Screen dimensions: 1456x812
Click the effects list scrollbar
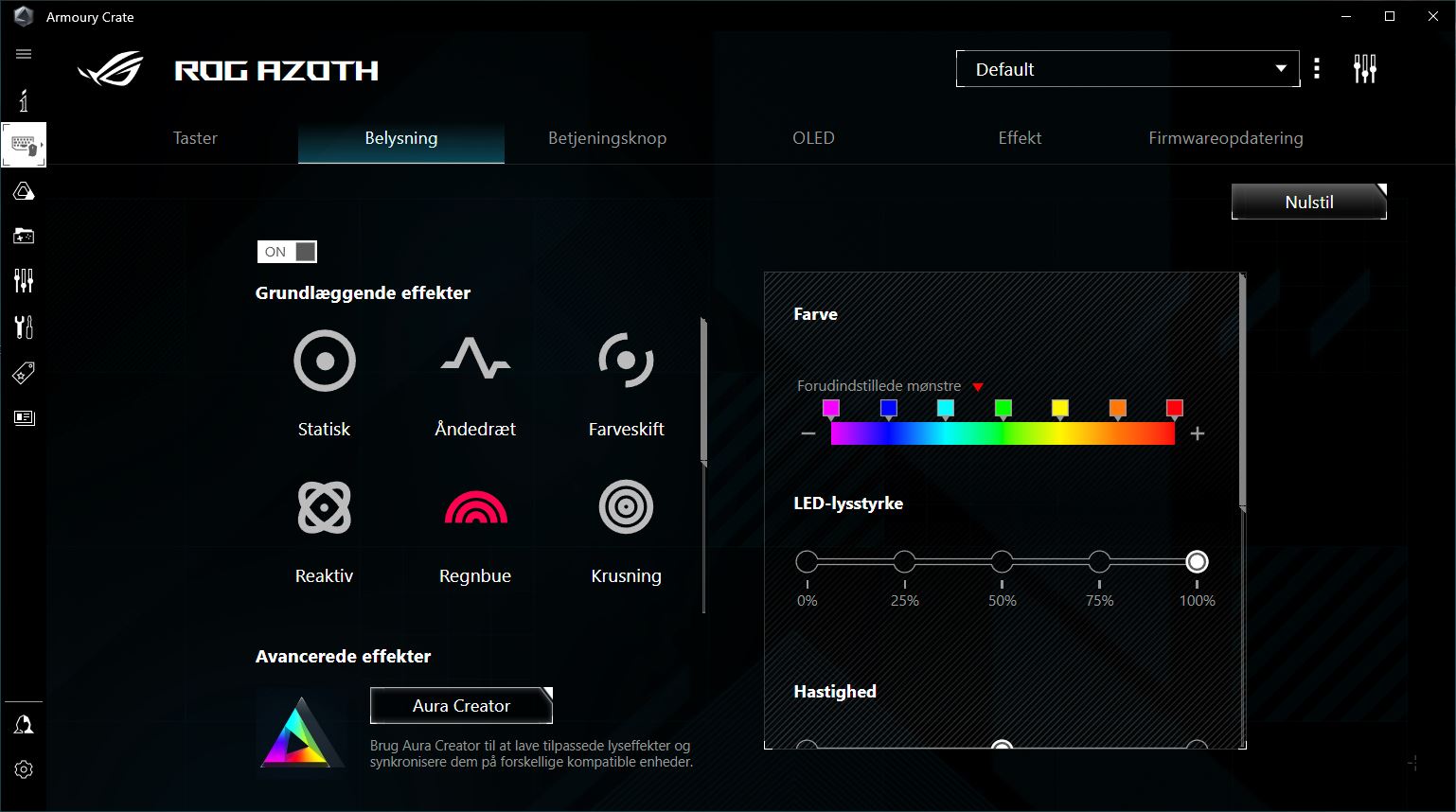(x=703, y=391)
